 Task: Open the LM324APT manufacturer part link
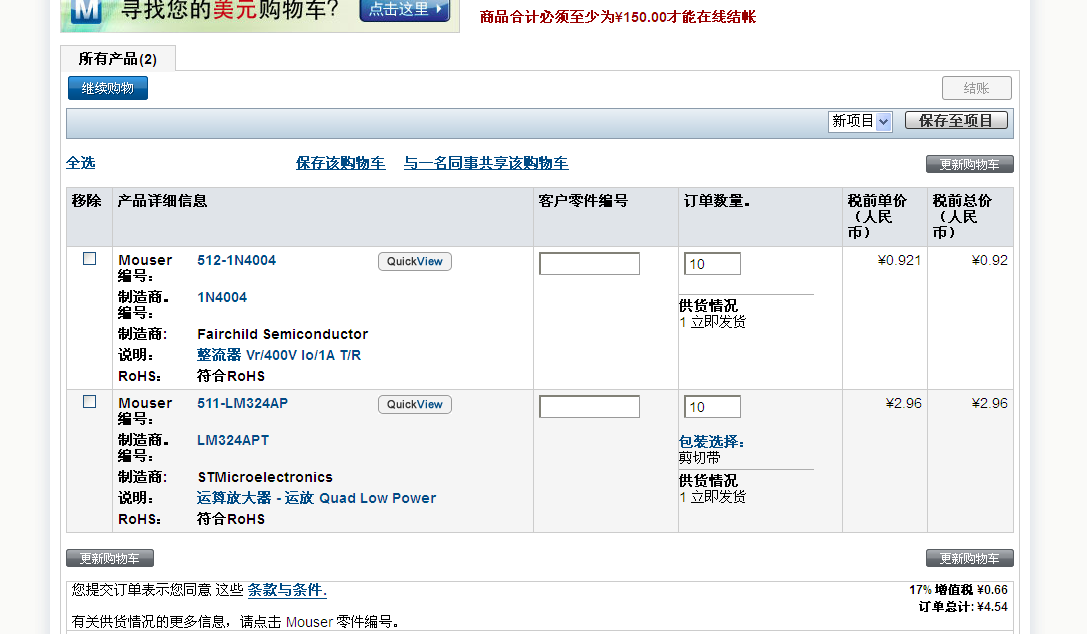pos(233,440)
